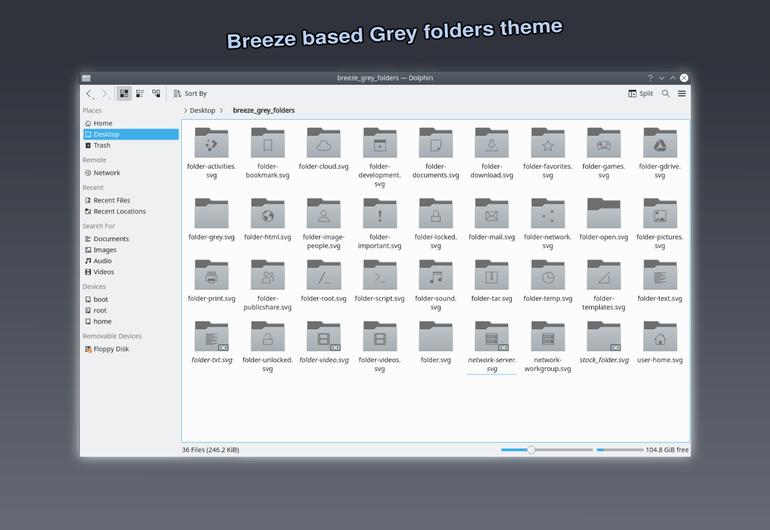Viewport: 770px width, 530px height.
Task: Select folder-sound.svg icon
Action: tap(436, 275)
